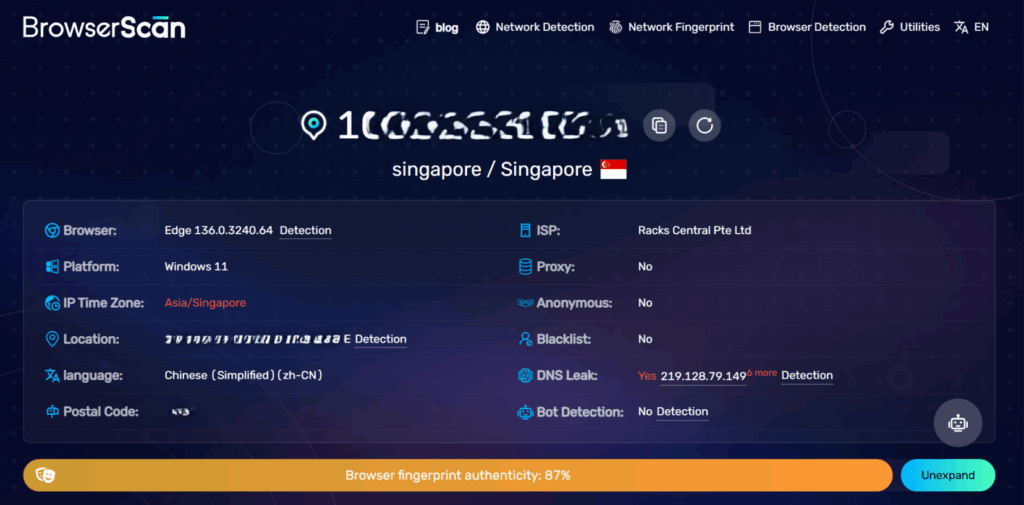Open Network Fingerprint menu
Viewport: 1024px width, 505px height.
[x=681, y=27]
